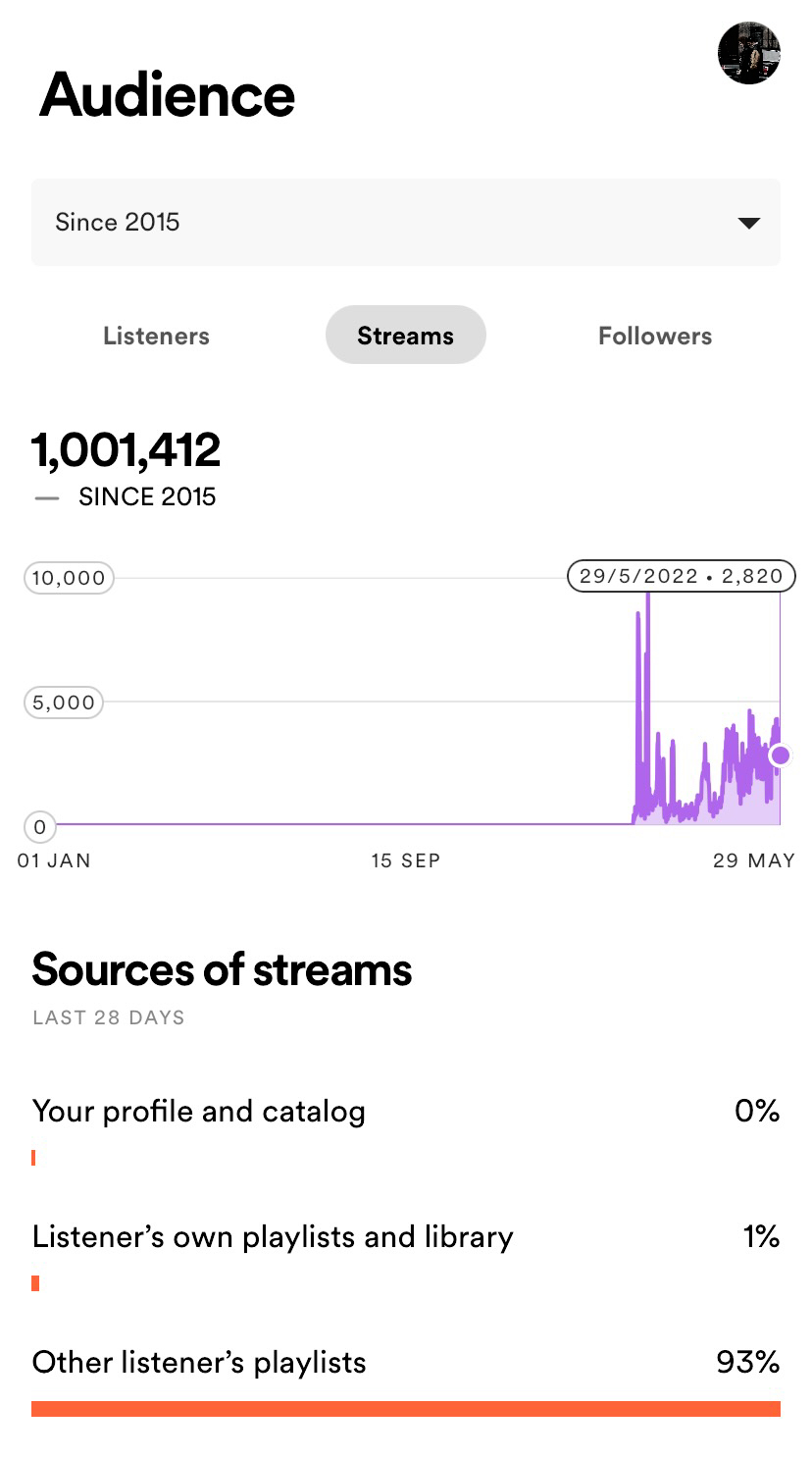
Task: Switch to the Listeners tab
Action: tap(156, 336)
